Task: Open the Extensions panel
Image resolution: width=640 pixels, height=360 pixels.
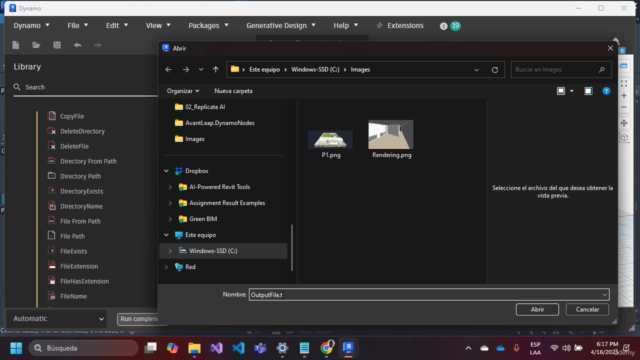Action: click(400, 25)
